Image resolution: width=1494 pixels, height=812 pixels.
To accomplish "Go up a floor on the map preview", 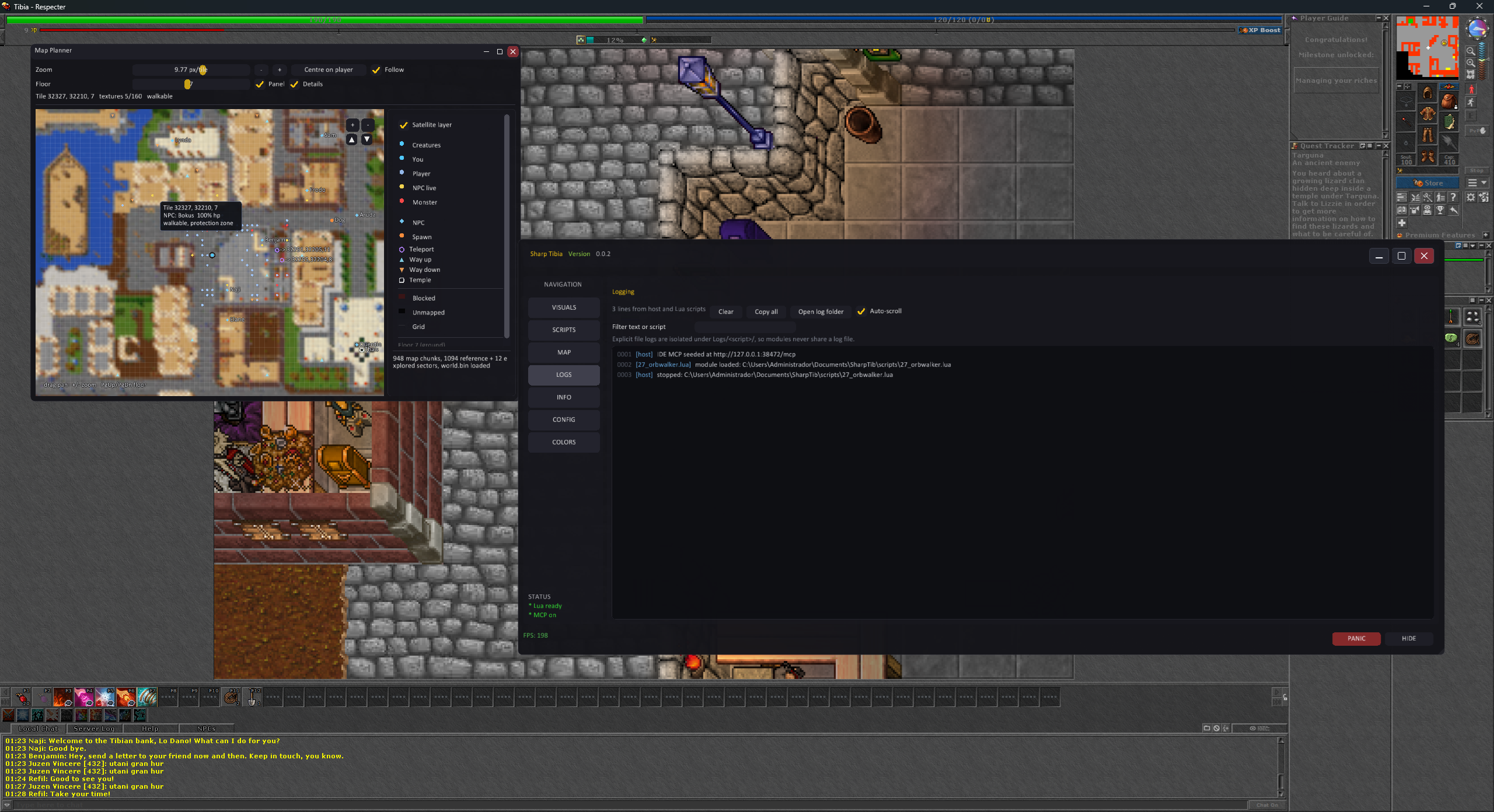I will click(x=352, y=139).
